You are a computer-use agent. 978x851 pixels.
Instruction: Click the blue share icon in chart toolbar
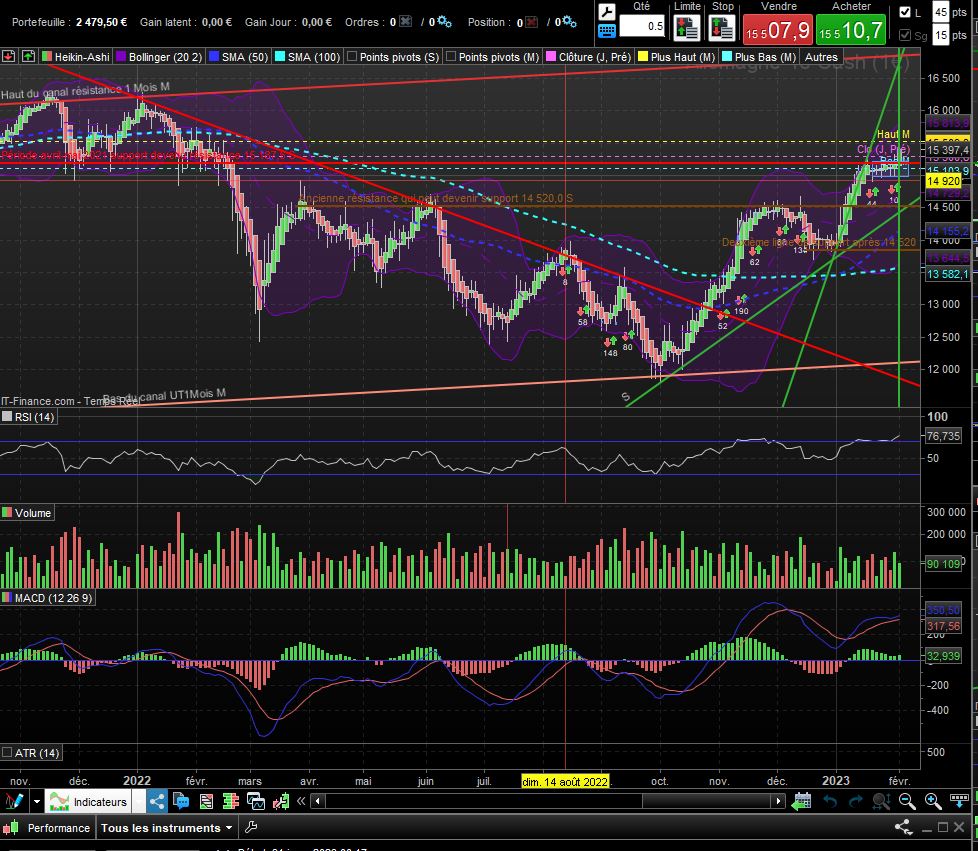pos(157,802)
